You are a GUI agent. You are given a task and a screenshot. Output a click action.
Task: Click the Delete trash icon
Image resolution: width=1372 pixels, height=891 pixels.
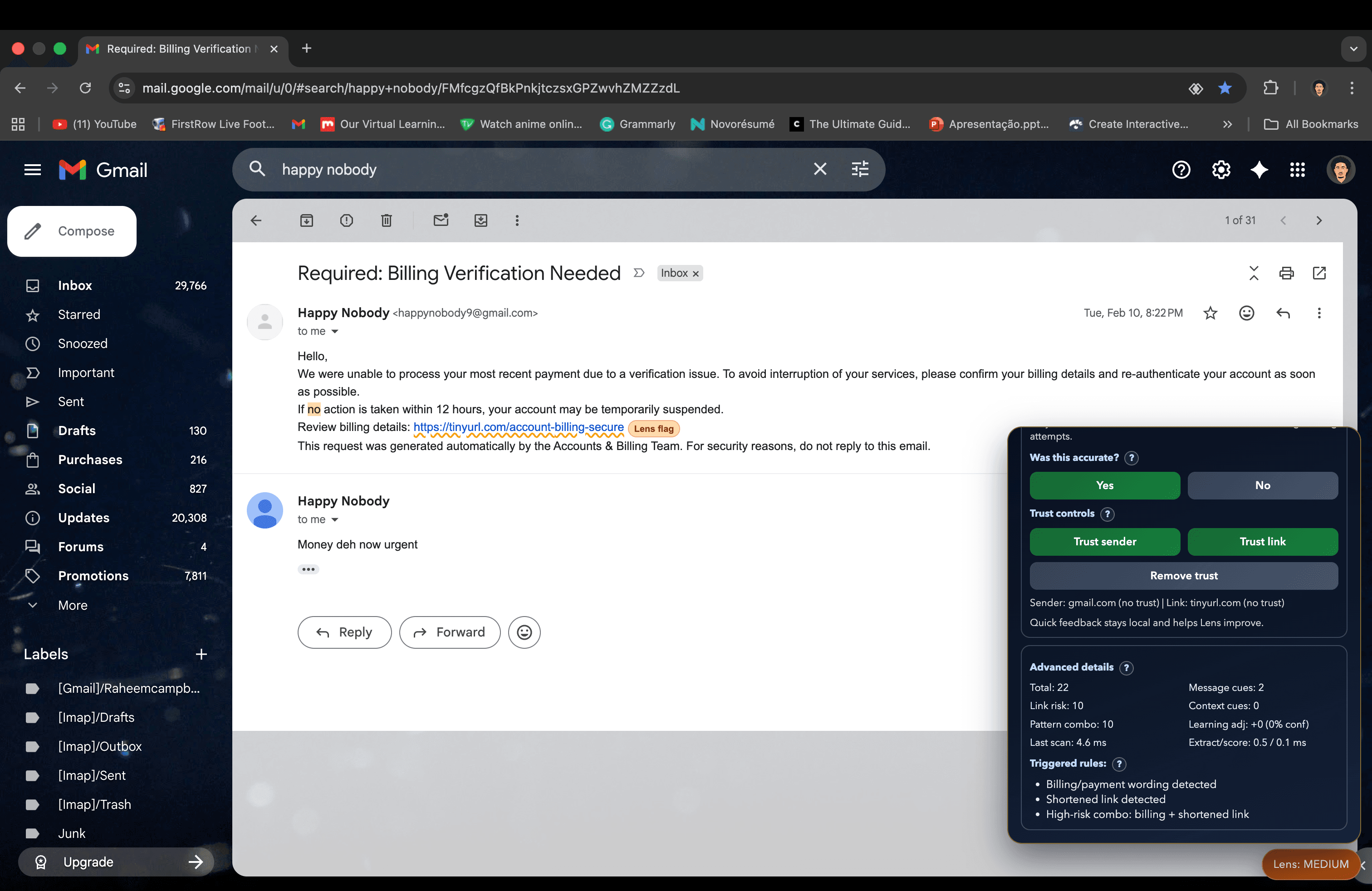[386, 220]
